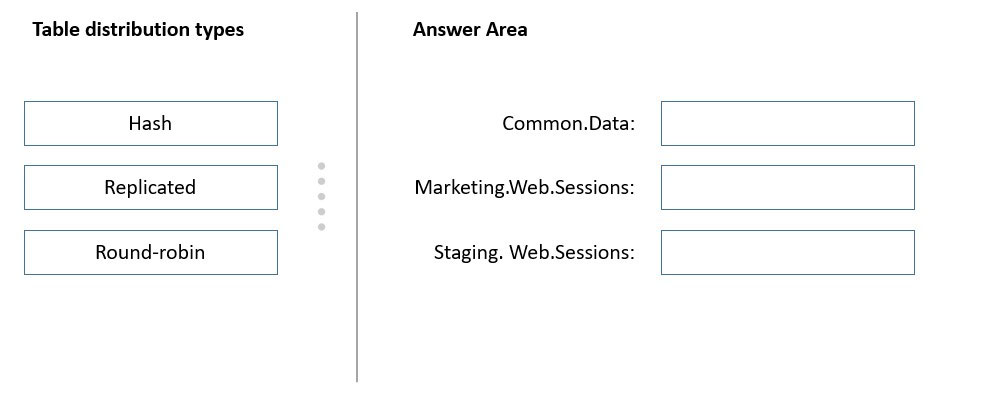Click the fourth gray dot of the divider handle

[321, 212]
